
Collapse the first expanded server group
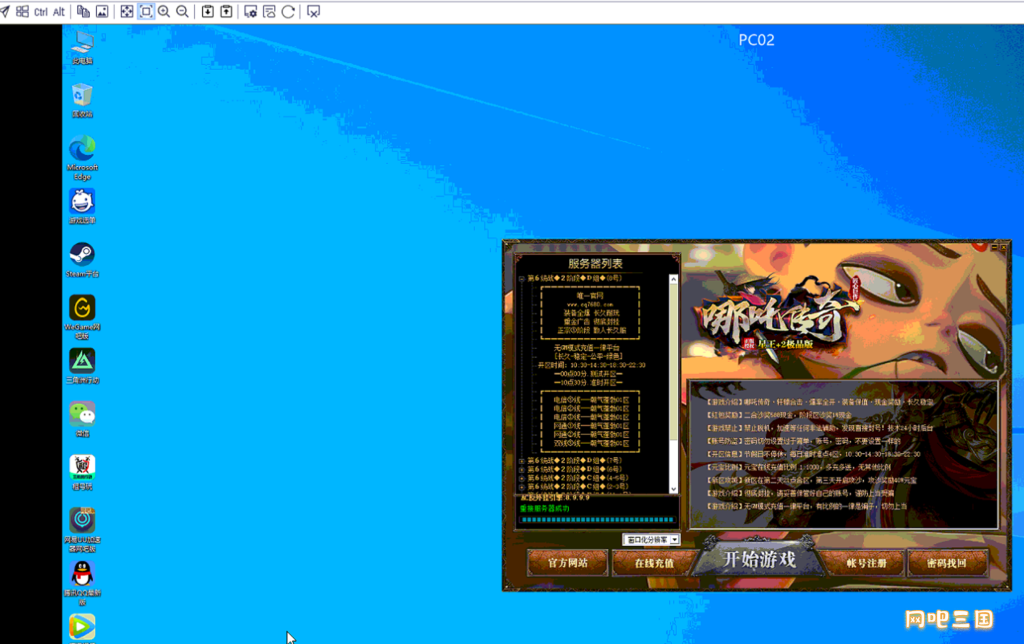click(521, 279)
